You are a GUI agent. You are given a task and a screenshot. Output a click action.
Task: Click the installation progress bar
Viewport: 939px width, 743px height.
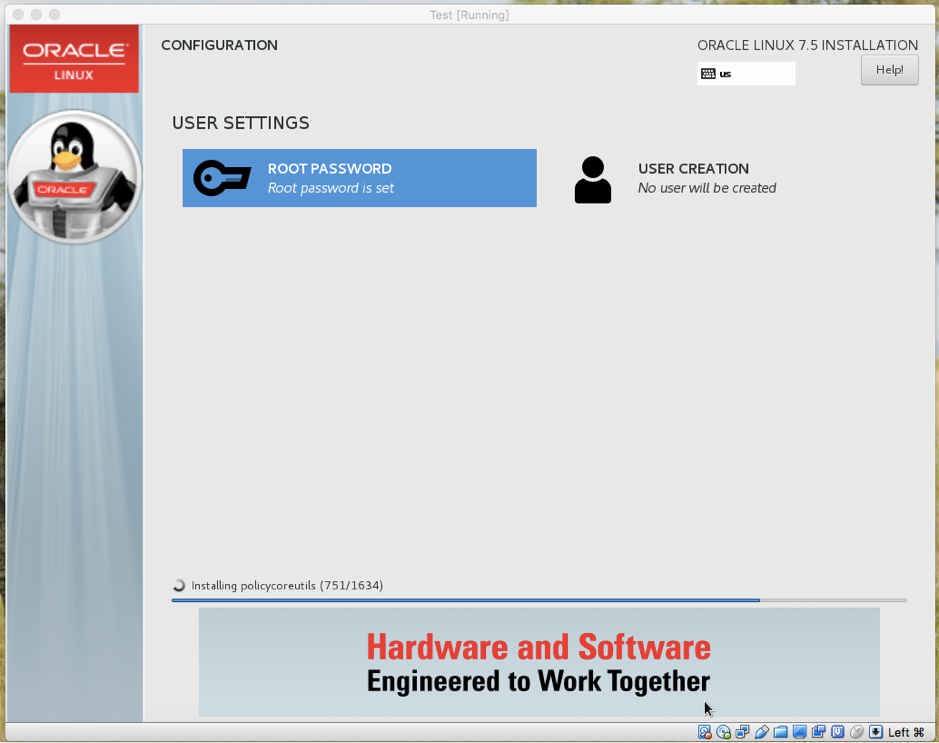click(x=540, y=600)
